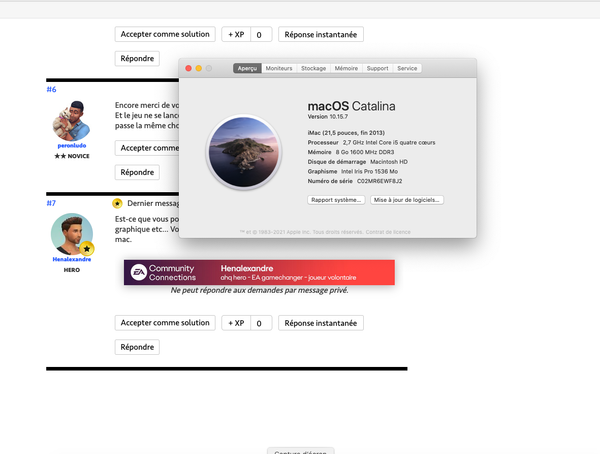This screenshot has height=454, width=600.
Task: Switch to the Stockage tab
Action: coord(313,68)
